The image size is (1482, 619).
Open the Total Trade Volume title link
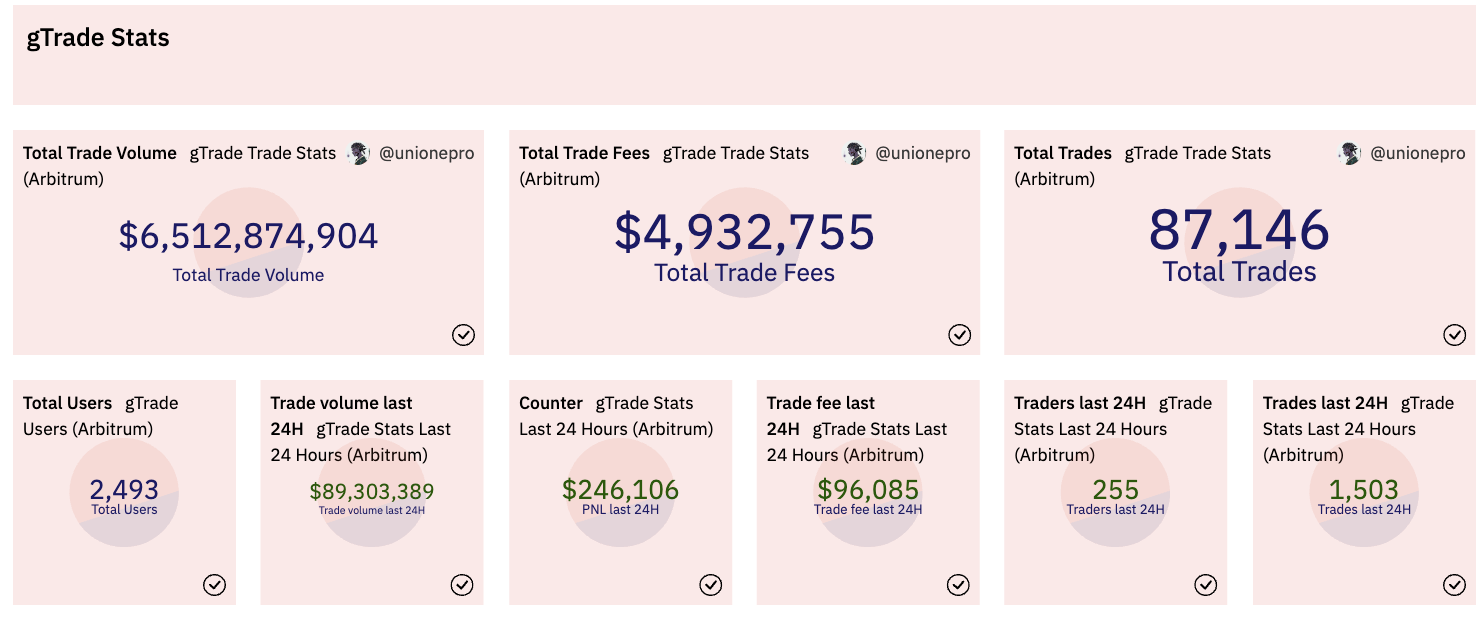pos(99,154)
